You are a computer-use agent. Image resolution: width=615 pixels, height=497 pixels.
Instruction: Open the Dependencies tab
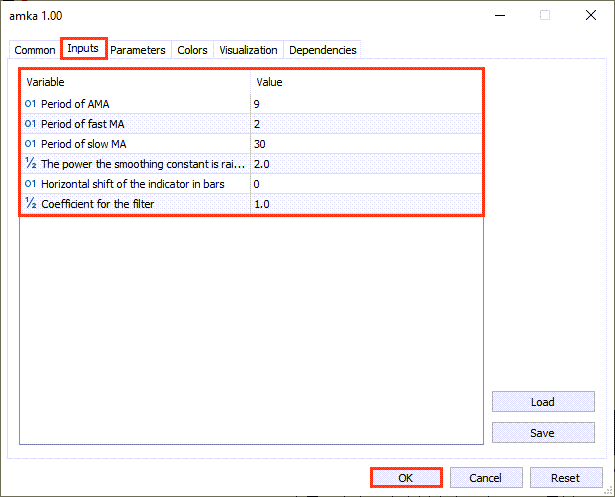pos(322,50)
